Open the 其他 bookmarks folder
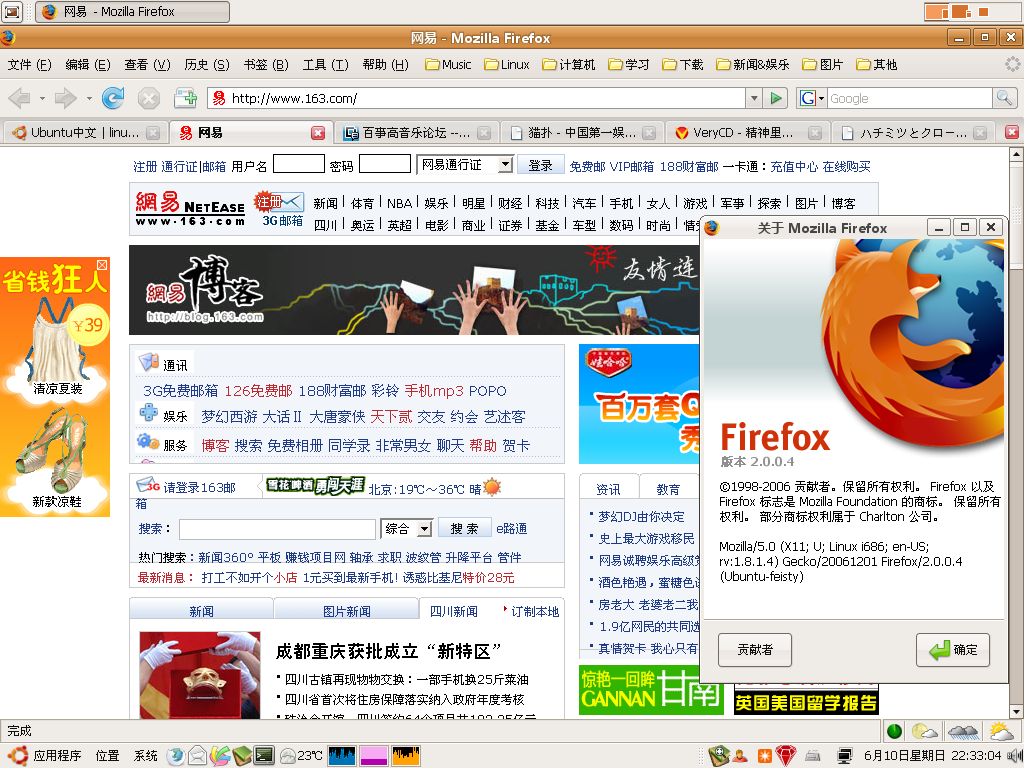This screenshot has height=768, width=1024. pos(876,65)
